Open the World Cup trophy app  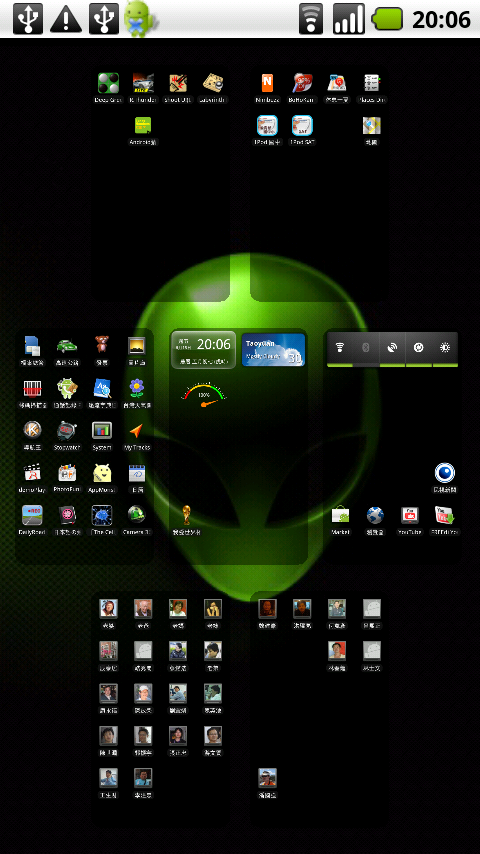click(x=187, y=515)
